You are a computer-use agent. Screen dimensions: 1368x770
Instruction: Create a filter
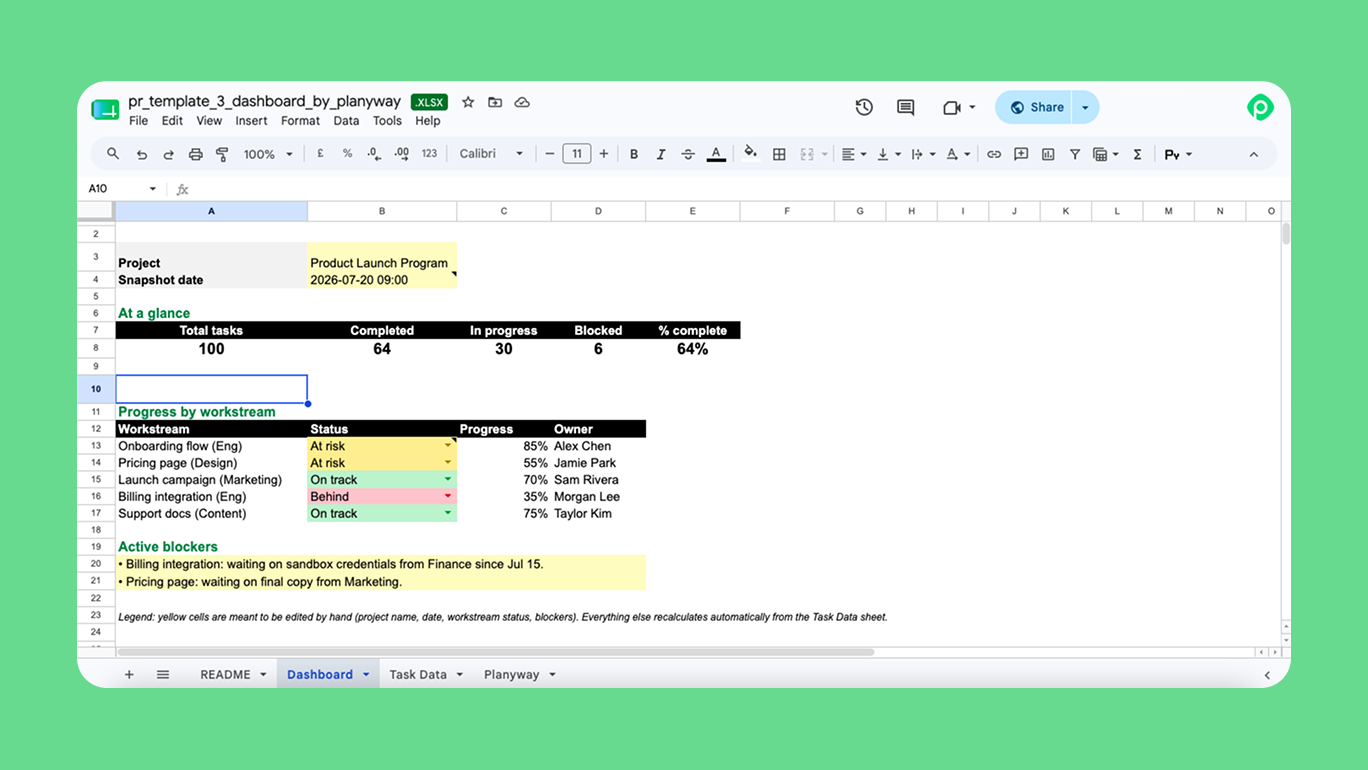tap(1075, 154)
